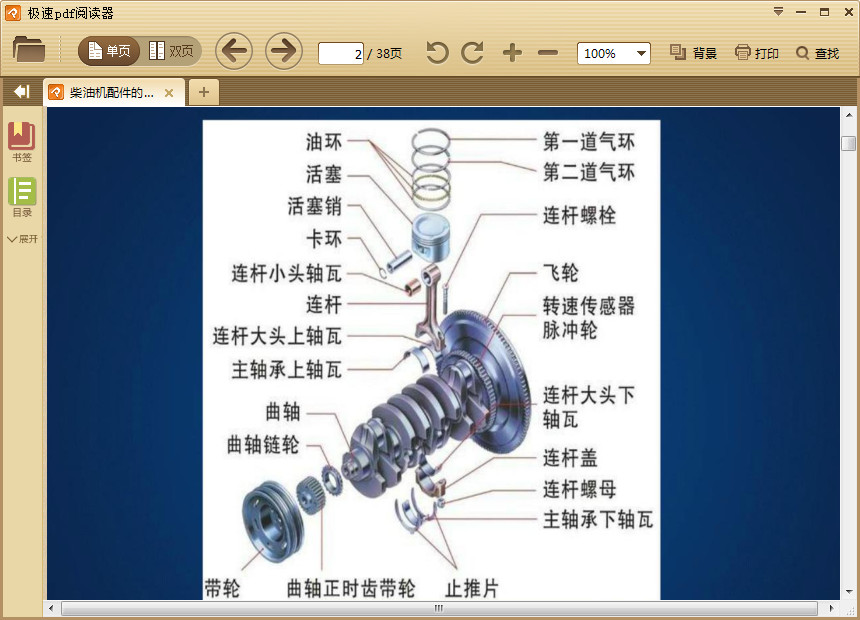Maximize the PDF reader window

point(824,12)
